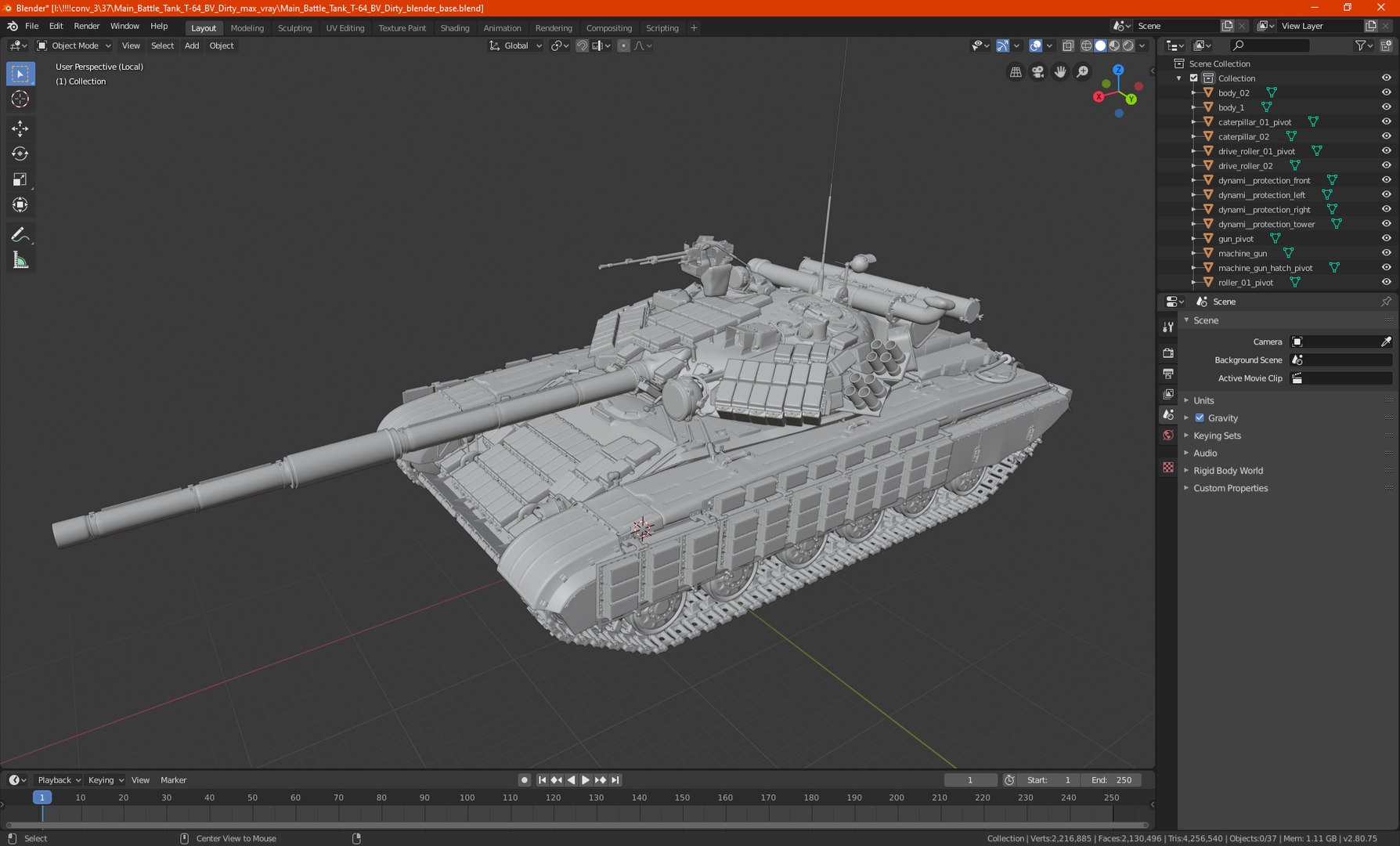Uncheck the Gravity checkbox
Viewport: 1400px width, 846px height.
coord(1200,418)
